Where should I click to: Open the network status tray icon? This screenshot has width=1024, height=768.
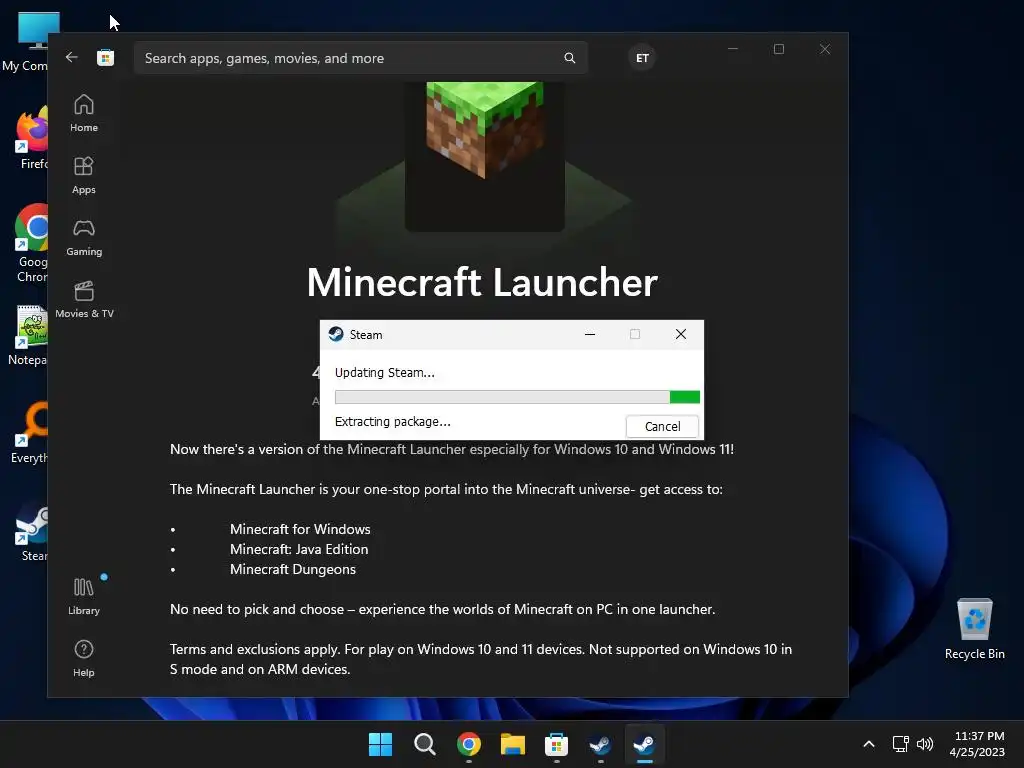901,744
